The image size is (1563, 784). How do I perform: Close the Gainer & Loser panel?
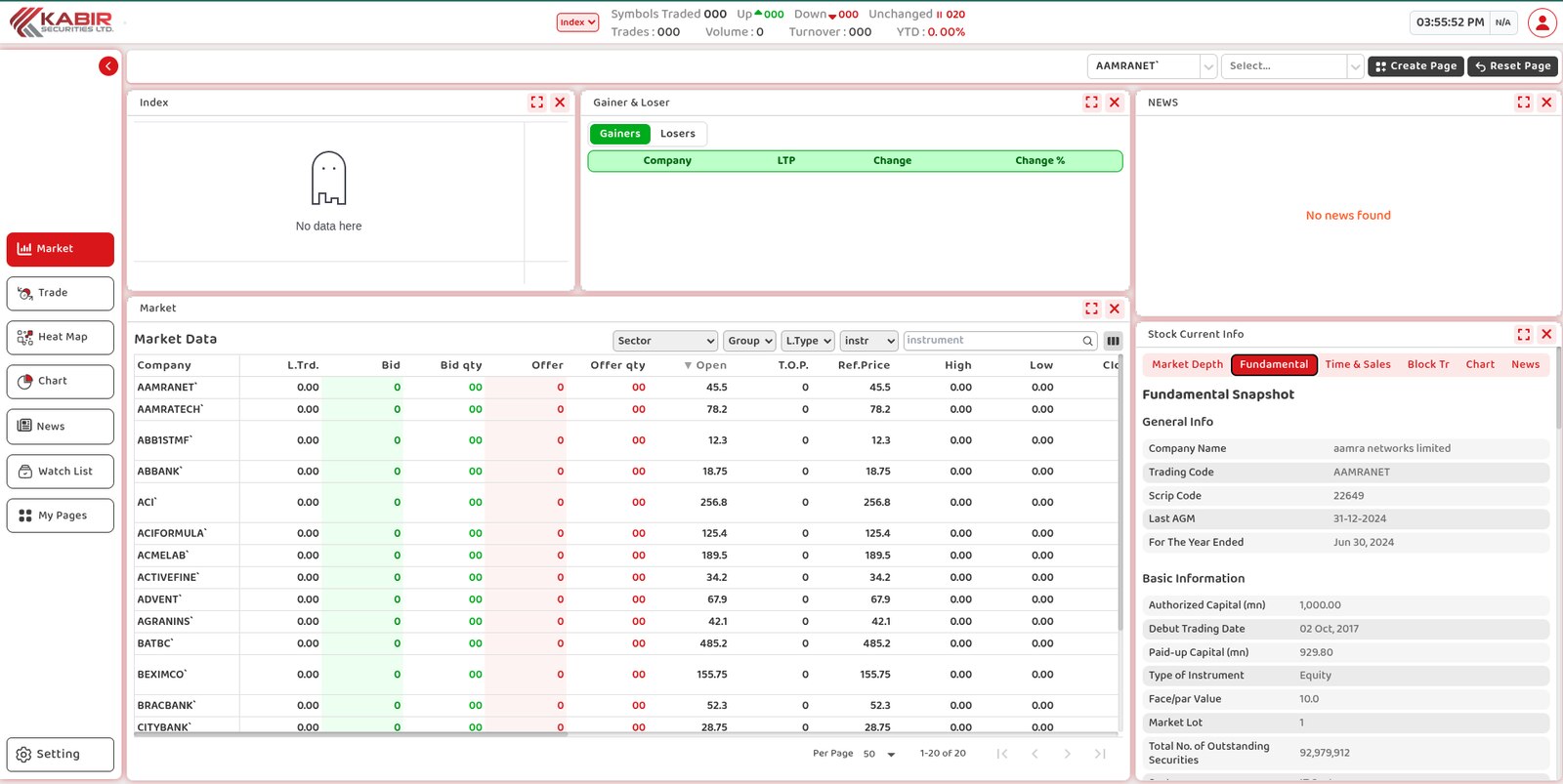click(1115, 103)
